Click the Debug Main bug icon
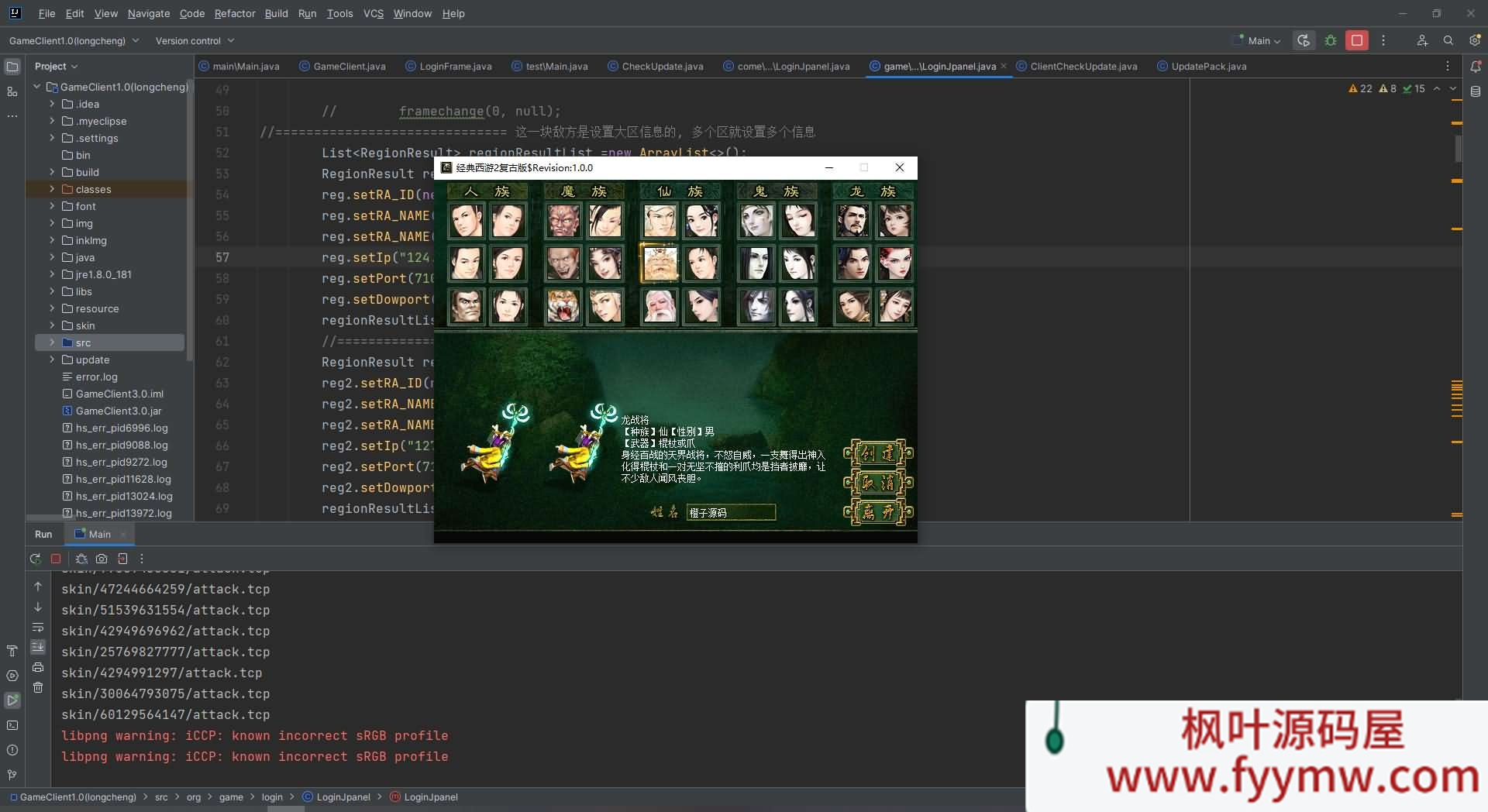 pyautogui.click(x=1331, y=40)
